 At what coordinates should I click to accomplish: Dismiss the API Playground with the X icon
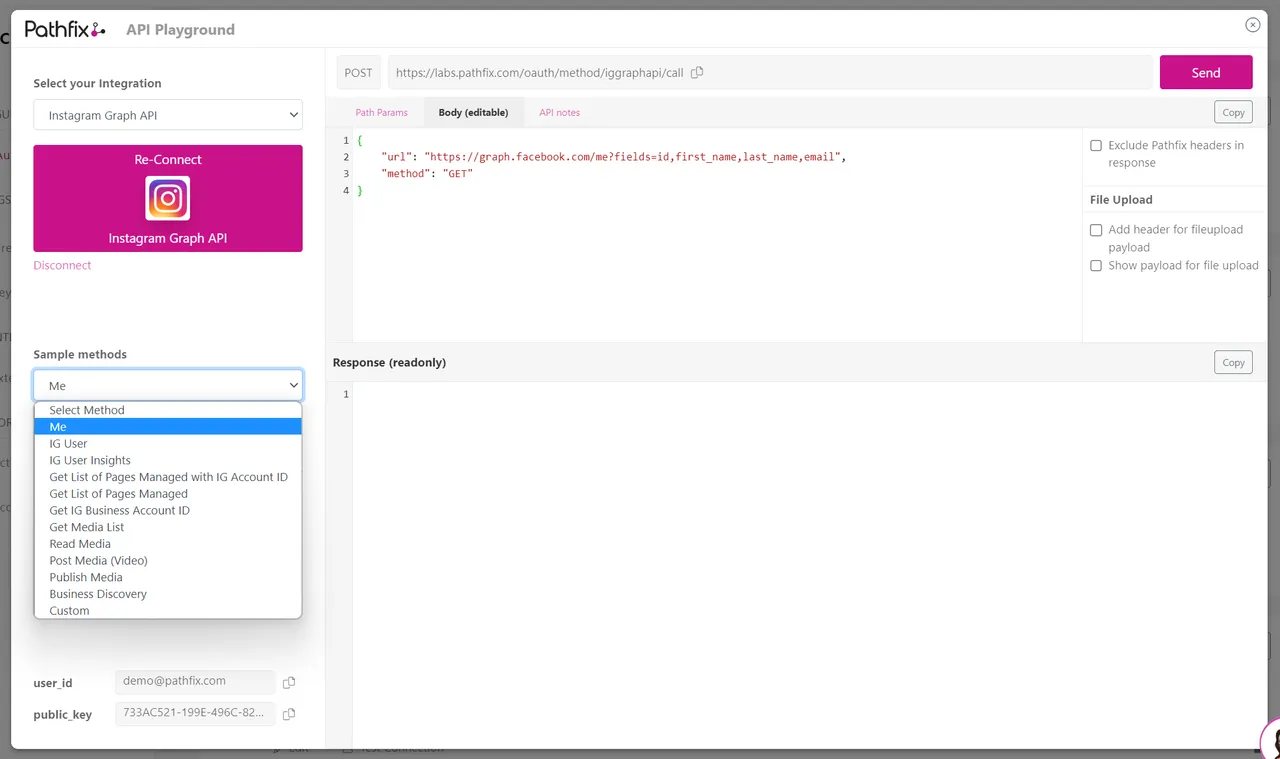point(1252,24)
